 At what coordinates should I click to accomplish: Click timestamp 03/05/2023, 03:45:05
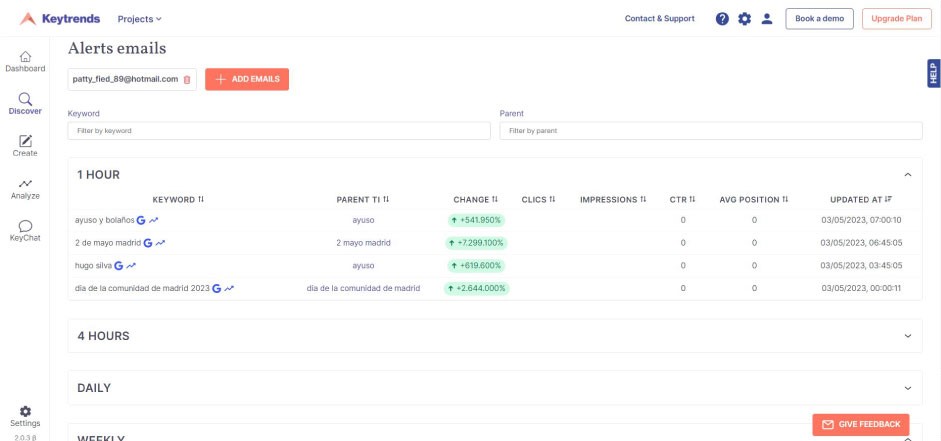coord(861,265)
